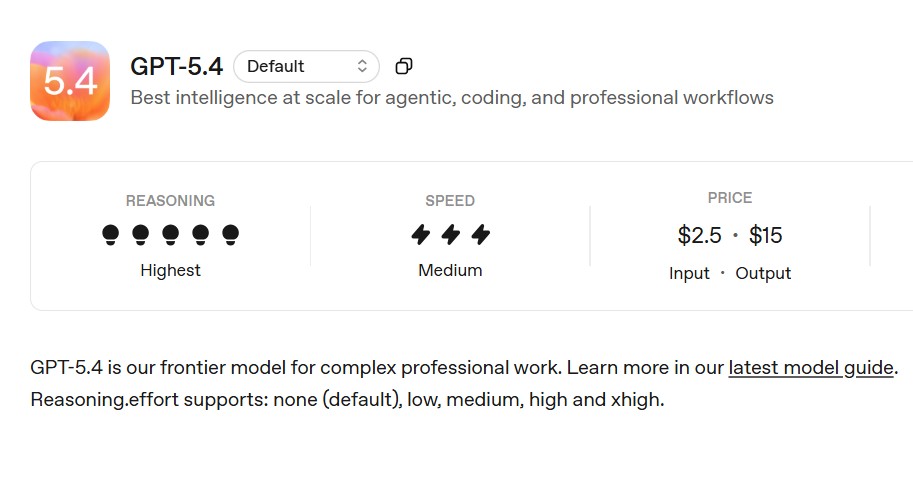Image resolution: width=913 pixels, height=485 pixels.
Task: Click the Medium speed rating text
Action: pos(450,270)
